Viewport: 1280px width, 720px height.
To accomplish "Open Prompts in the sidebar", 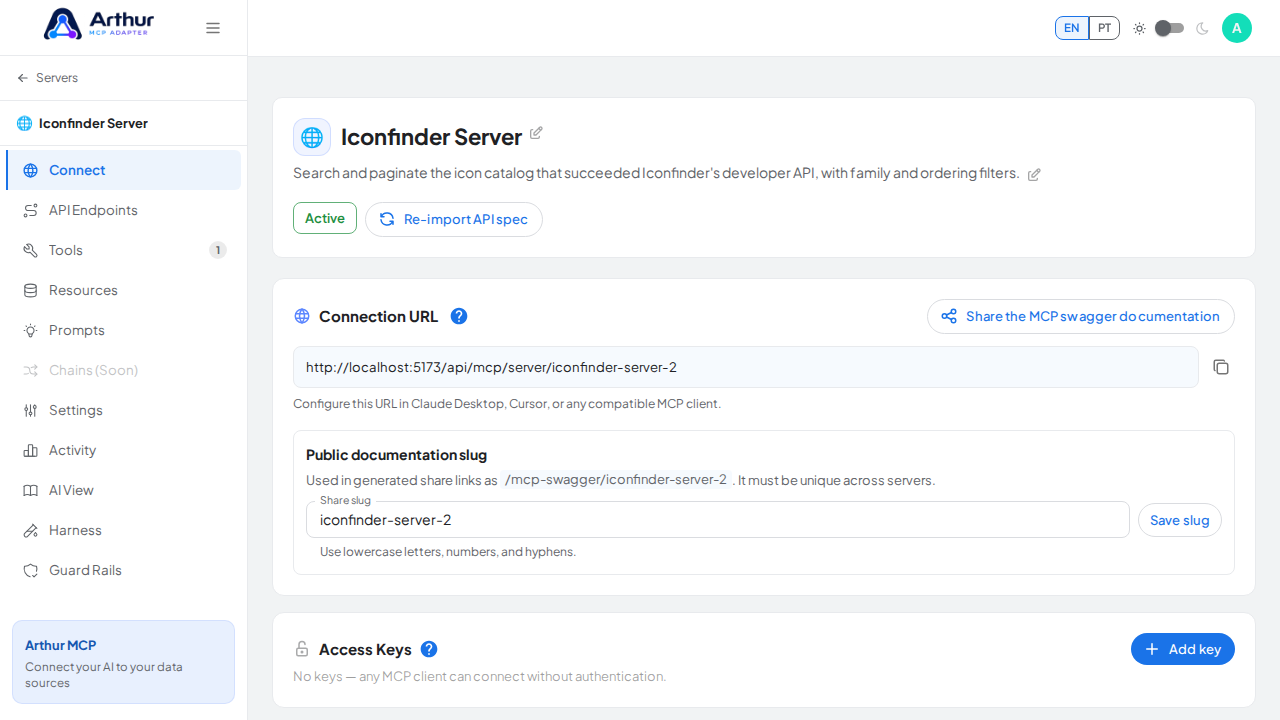I will click(123, 330).
